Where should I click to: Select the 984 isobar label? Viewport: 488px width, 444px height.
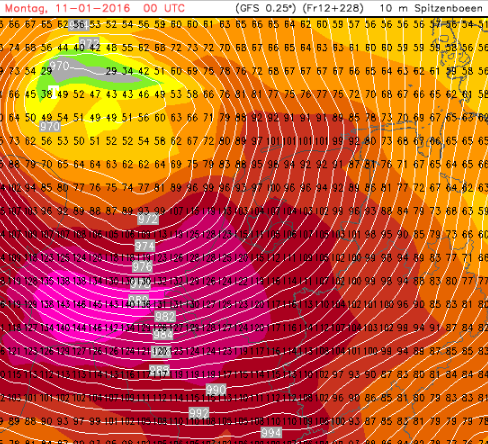[163, 334]
